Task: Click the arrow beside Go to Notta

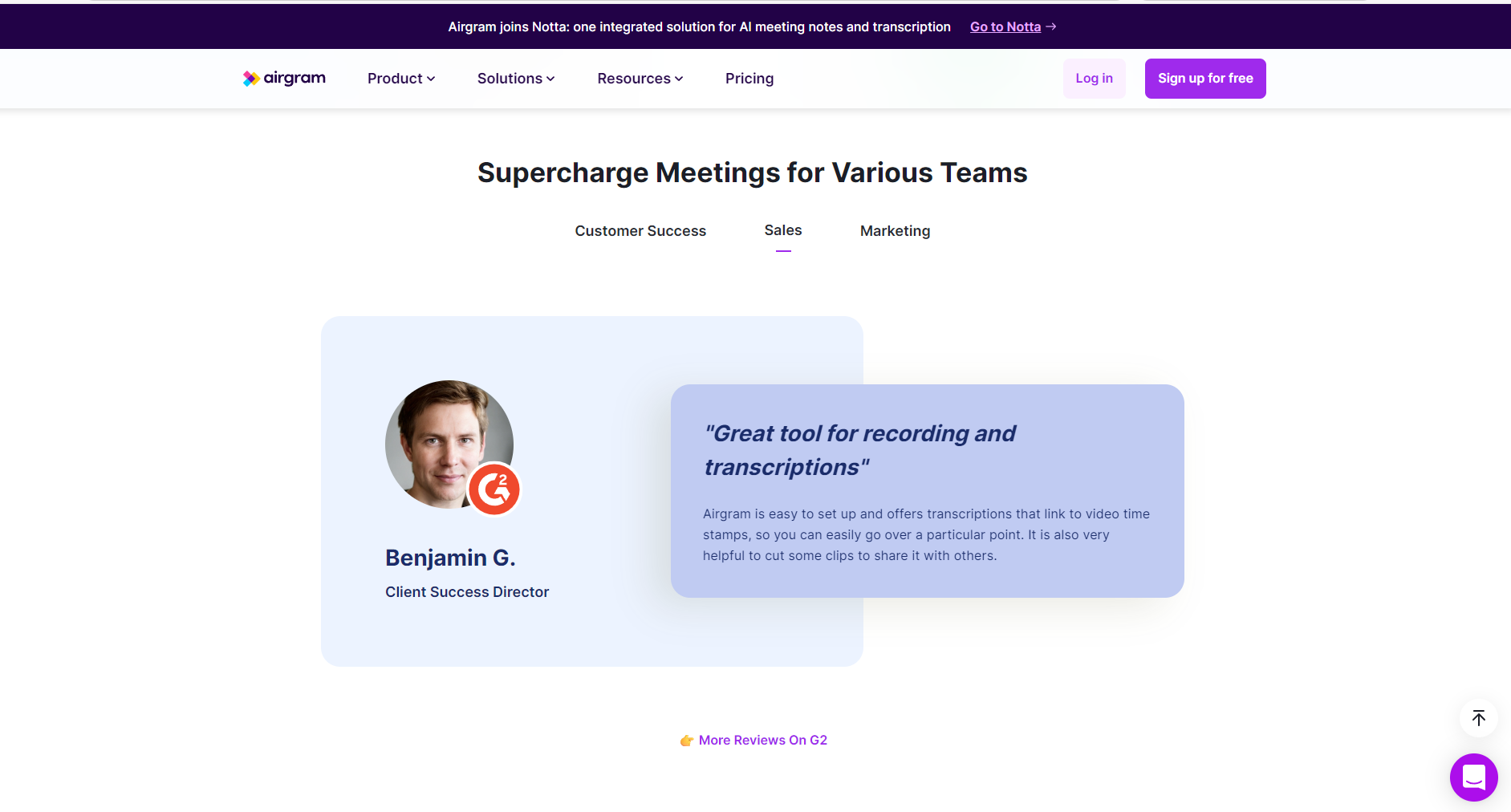Action: [x=1051, y=26]
